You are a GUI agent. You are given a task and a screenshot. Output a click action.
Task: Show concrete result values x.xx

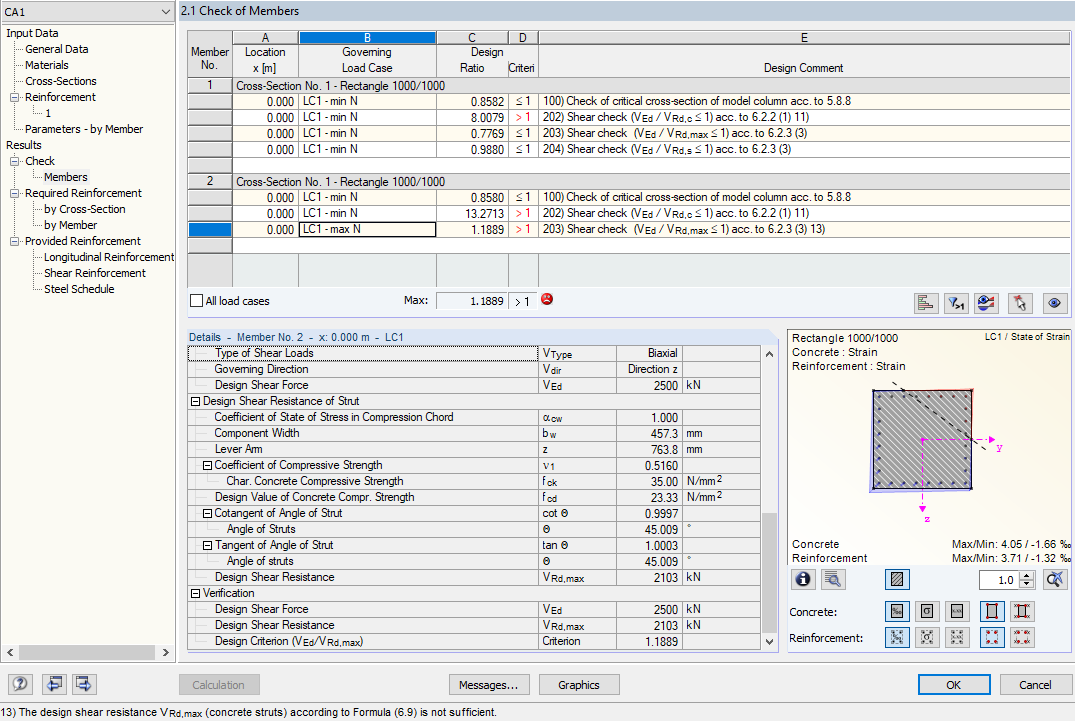(957, 611)
